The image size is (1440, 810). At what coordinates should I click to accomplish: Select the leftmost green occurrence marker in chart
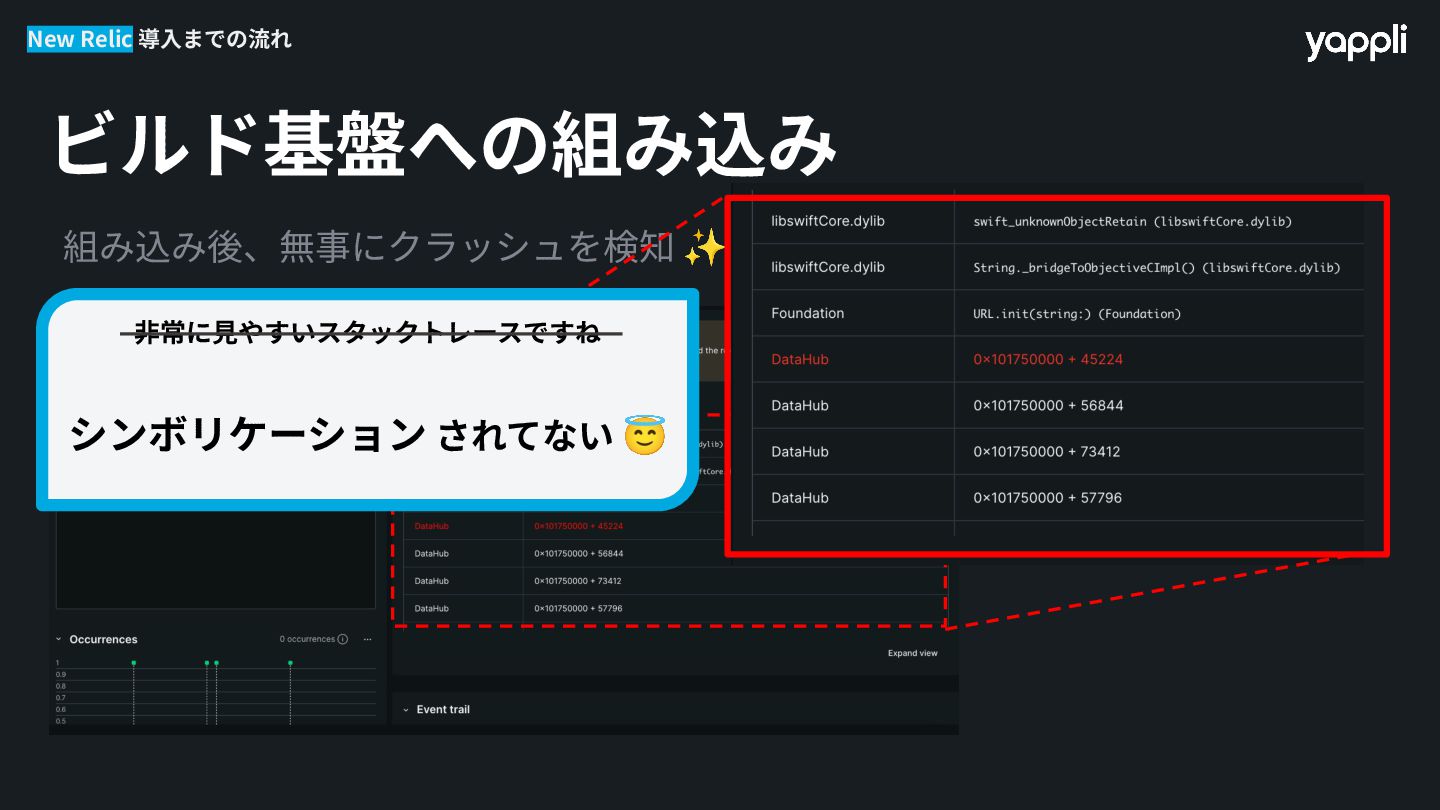(133, 663)
